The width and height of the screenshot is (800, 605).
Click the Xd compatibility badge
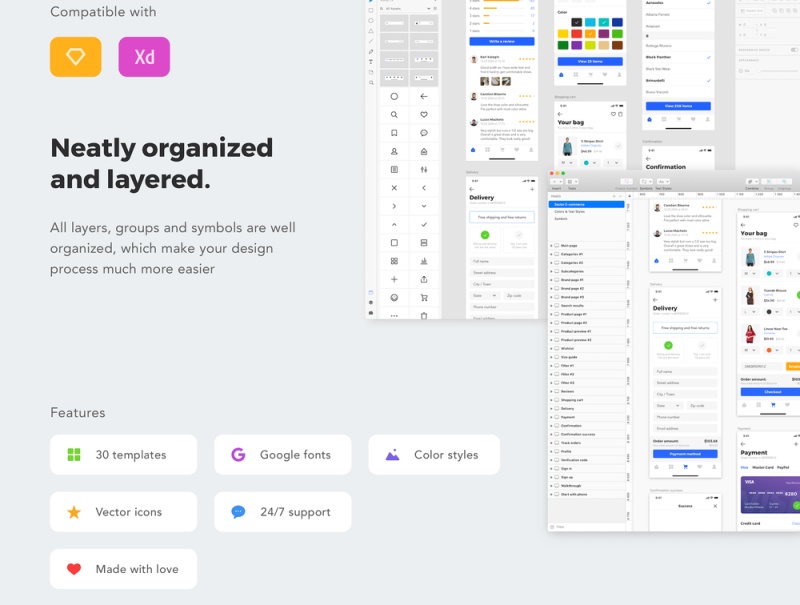click(x=144, y=57)
